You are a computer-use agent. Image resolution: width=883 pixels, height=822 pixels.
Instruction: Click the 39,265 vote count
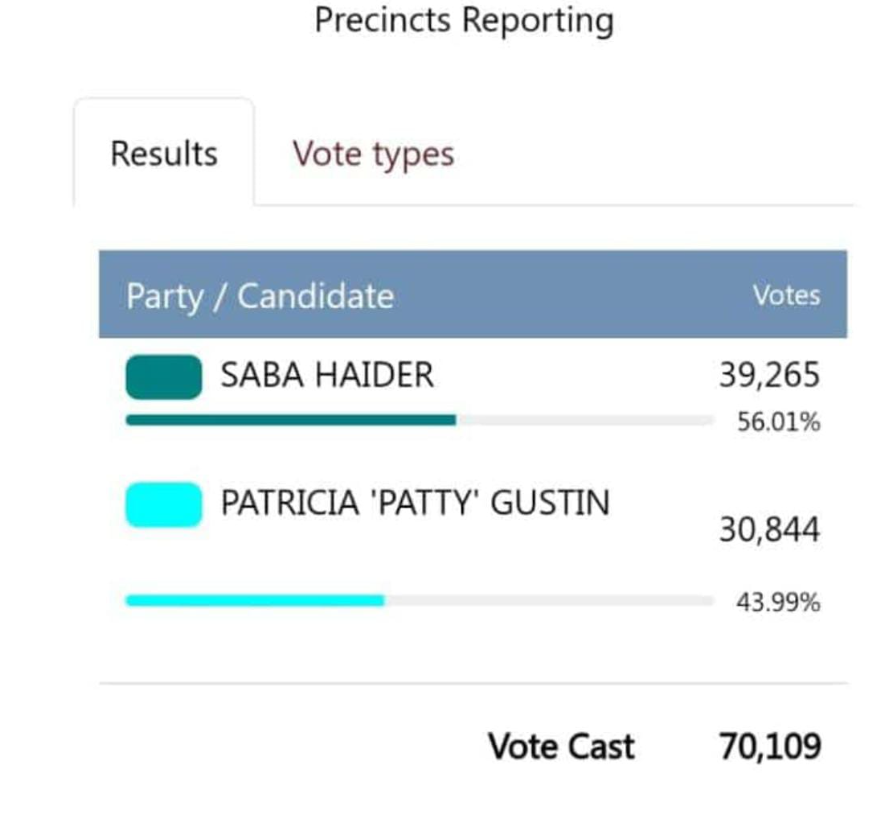769,376
